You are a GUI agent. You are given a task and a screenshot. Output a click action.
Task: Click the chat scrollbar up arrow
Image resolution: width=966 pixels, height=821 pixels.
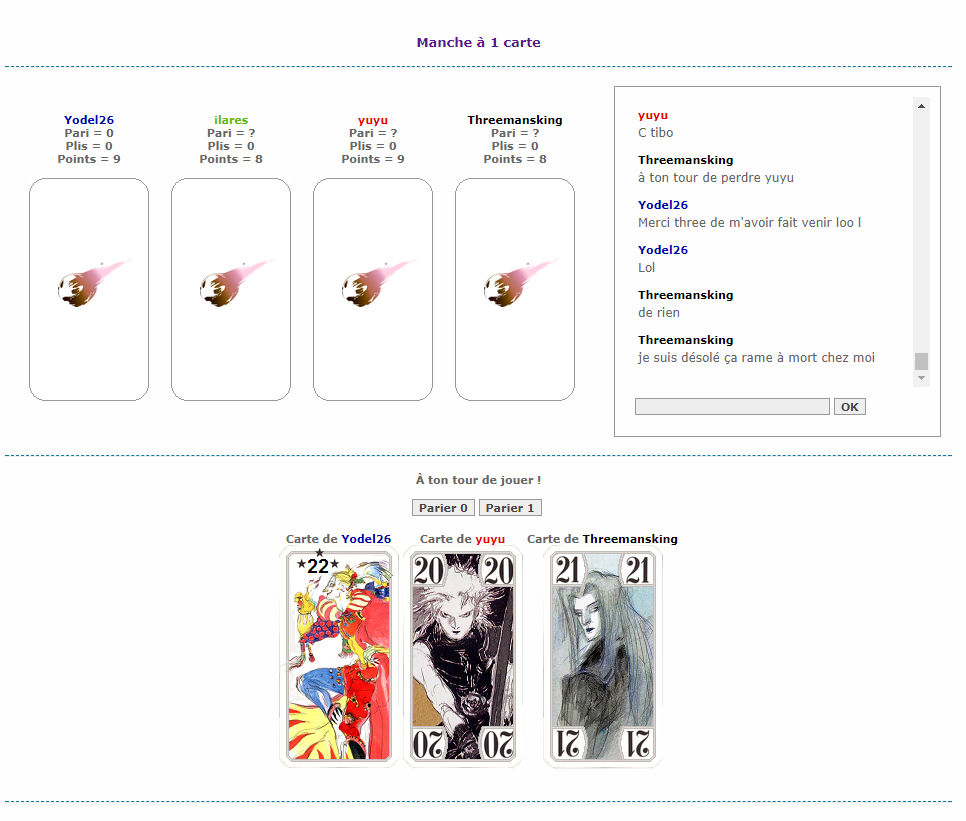[x=921, y=106]
